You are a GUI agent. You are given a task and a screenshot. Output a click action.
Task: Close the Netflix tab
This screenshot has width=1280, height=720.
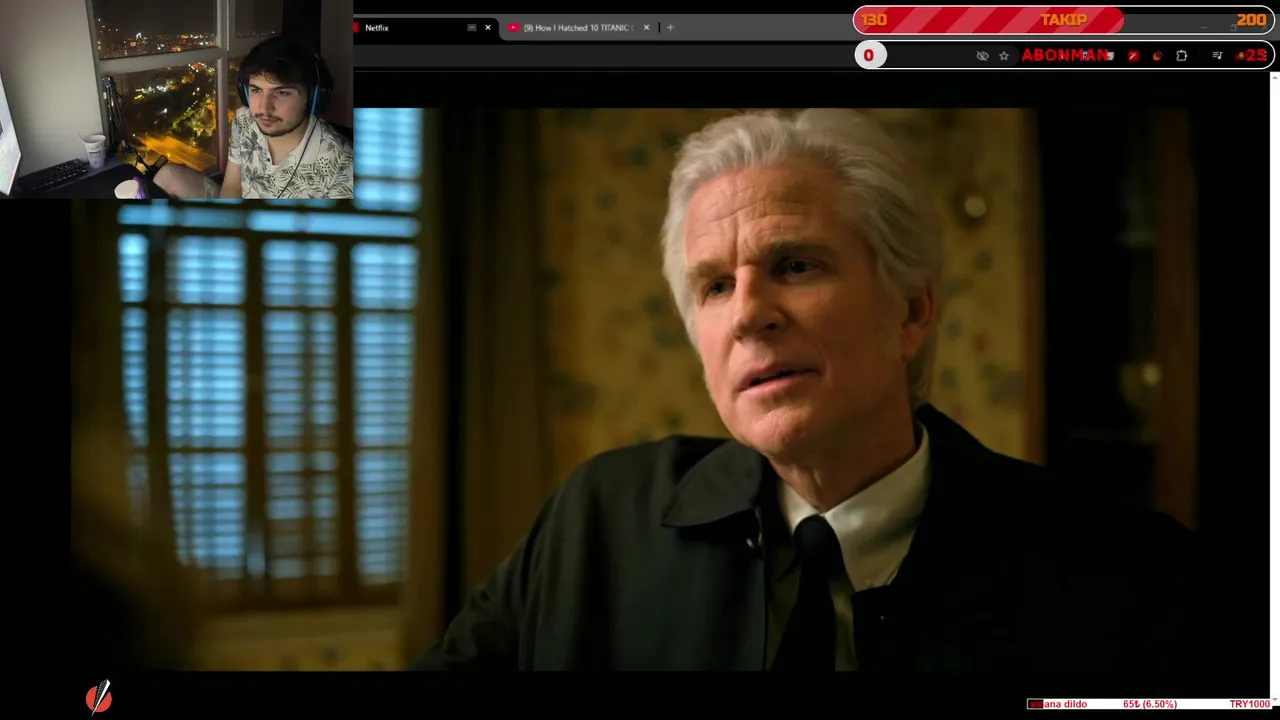[x=488, y=28]
